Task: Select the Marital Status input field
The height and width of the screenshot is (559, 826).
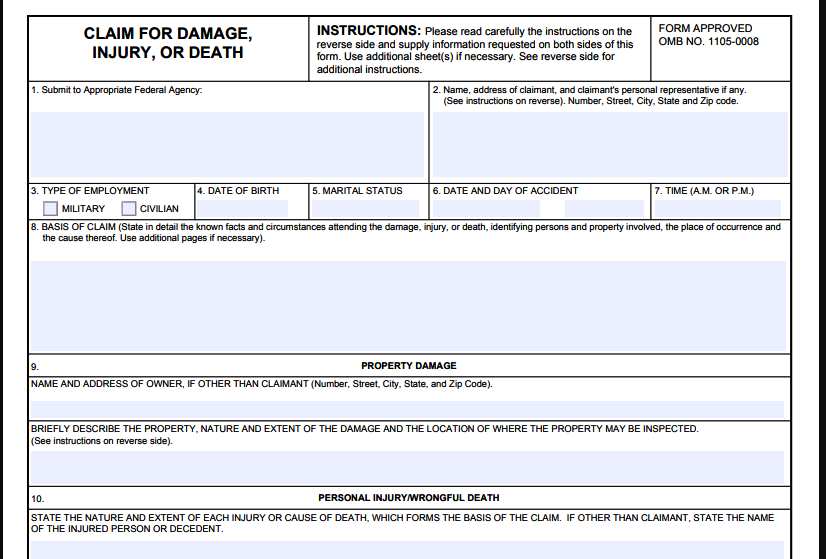Action: (x=365, y=209)
